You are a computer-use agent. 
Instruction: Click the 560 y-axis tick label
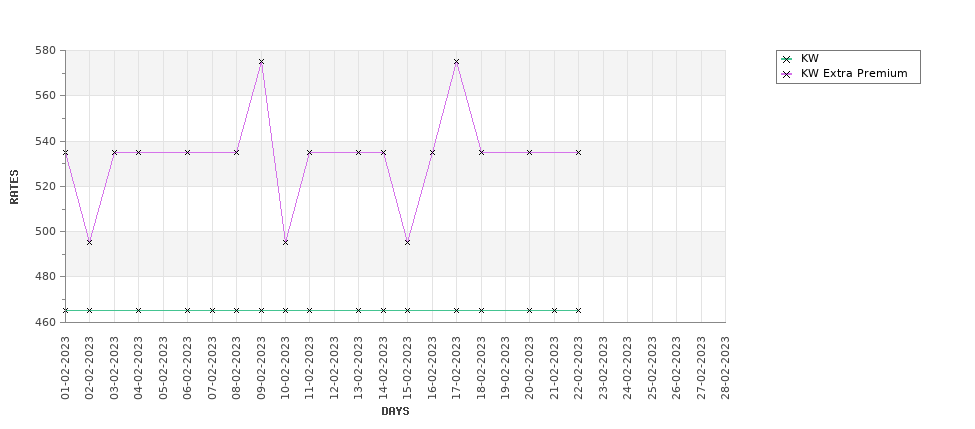click(47, 96)
